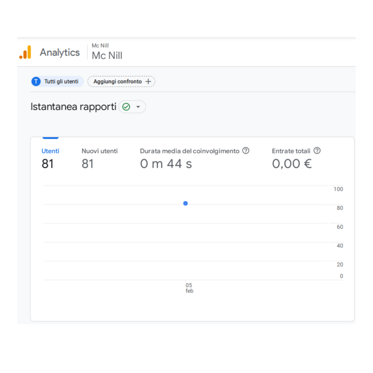Click the blue data point on chart
373x373 pixels.
pos(186,203)
